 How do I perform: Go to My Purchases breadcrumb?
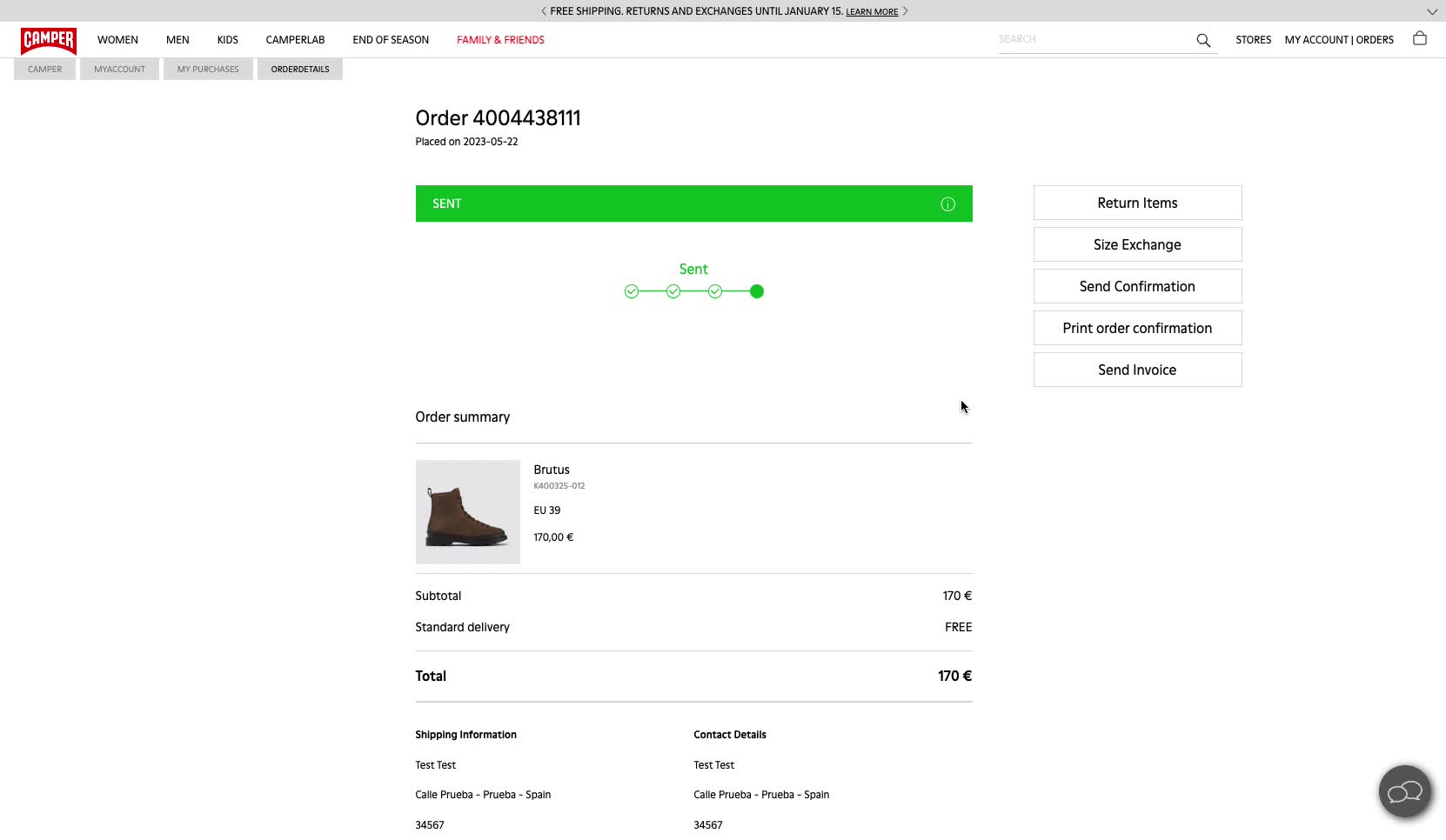208,70
